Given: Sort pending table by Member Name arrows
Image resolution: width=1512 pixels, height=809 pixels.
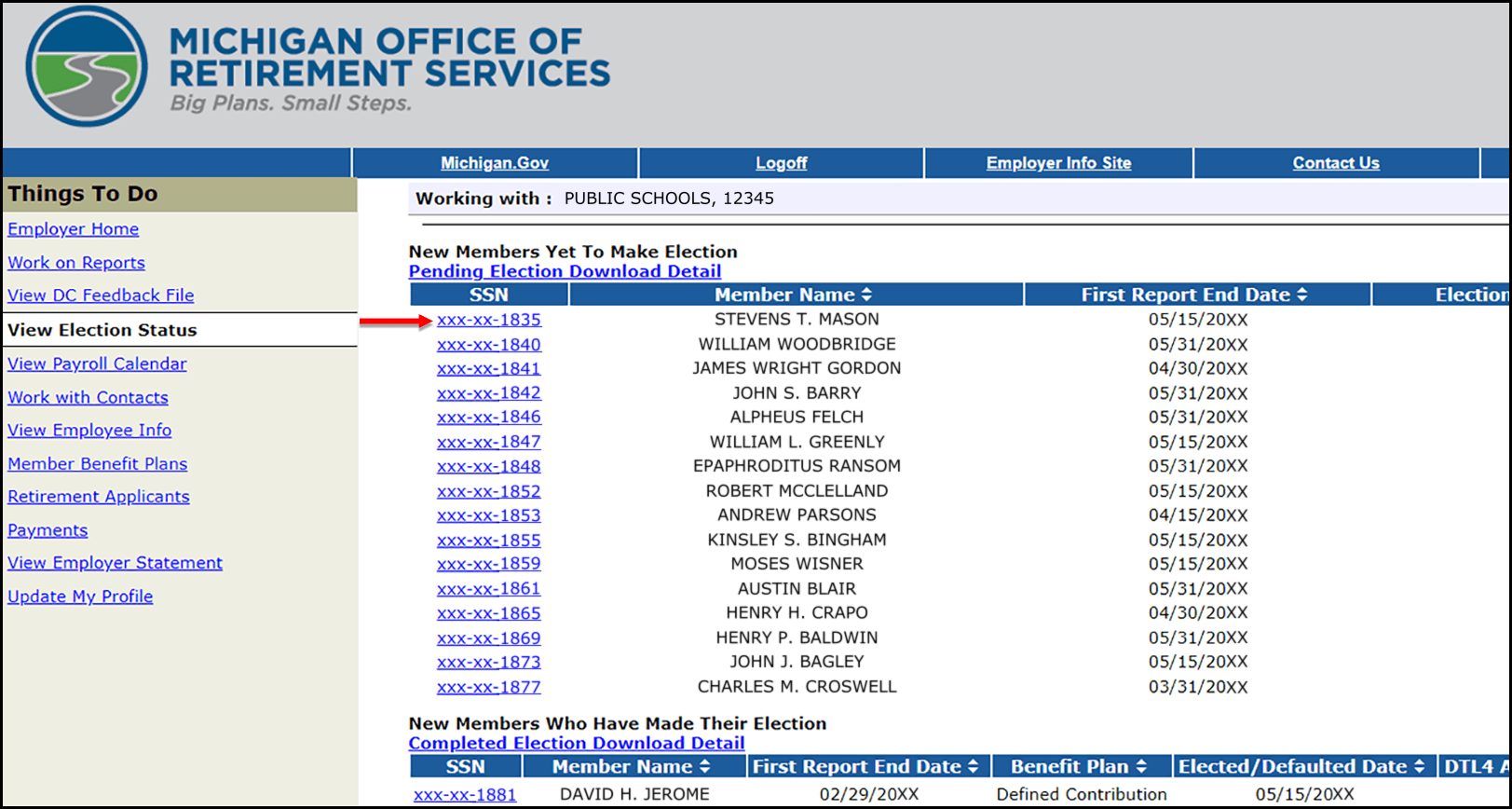Looking at the screenshot, I should click(x=866, y=295).
